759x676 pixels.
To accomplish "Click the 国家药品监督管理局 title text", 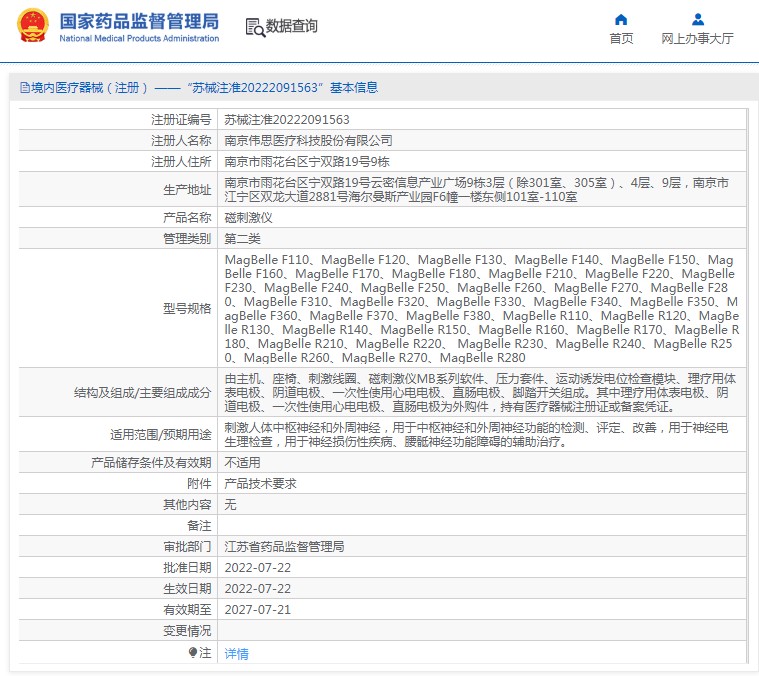I will click(138, 20).
